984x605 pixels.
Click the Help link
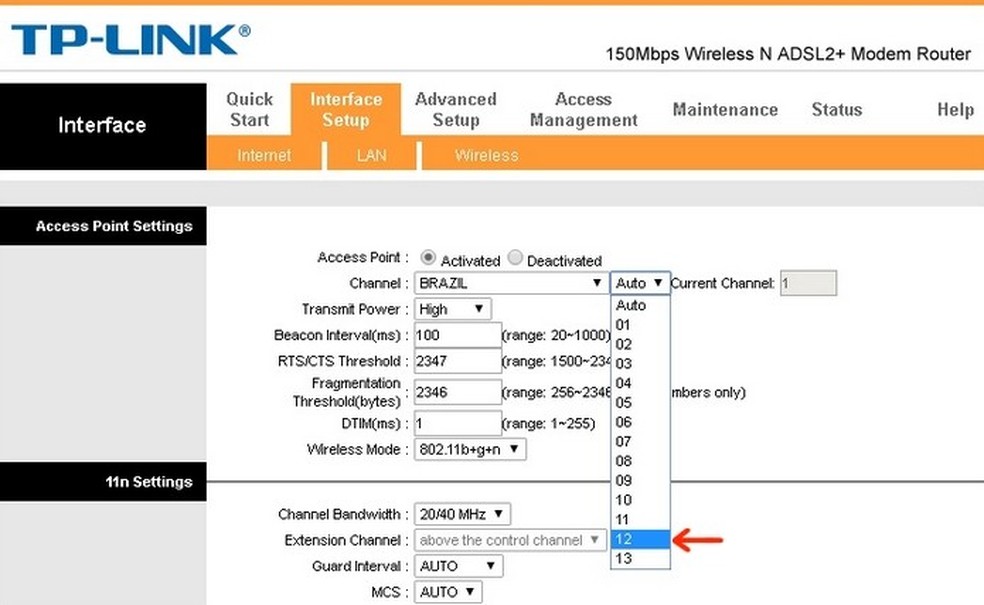click(x=955, y=110)
